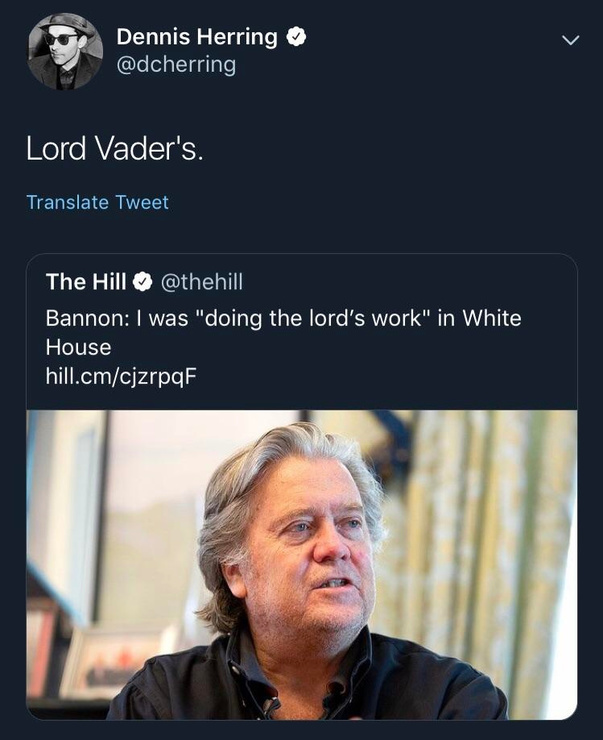This screenshot has width=603, height=740.
Task: Click the Dennis Herring display name
Action: click(197, 37)
